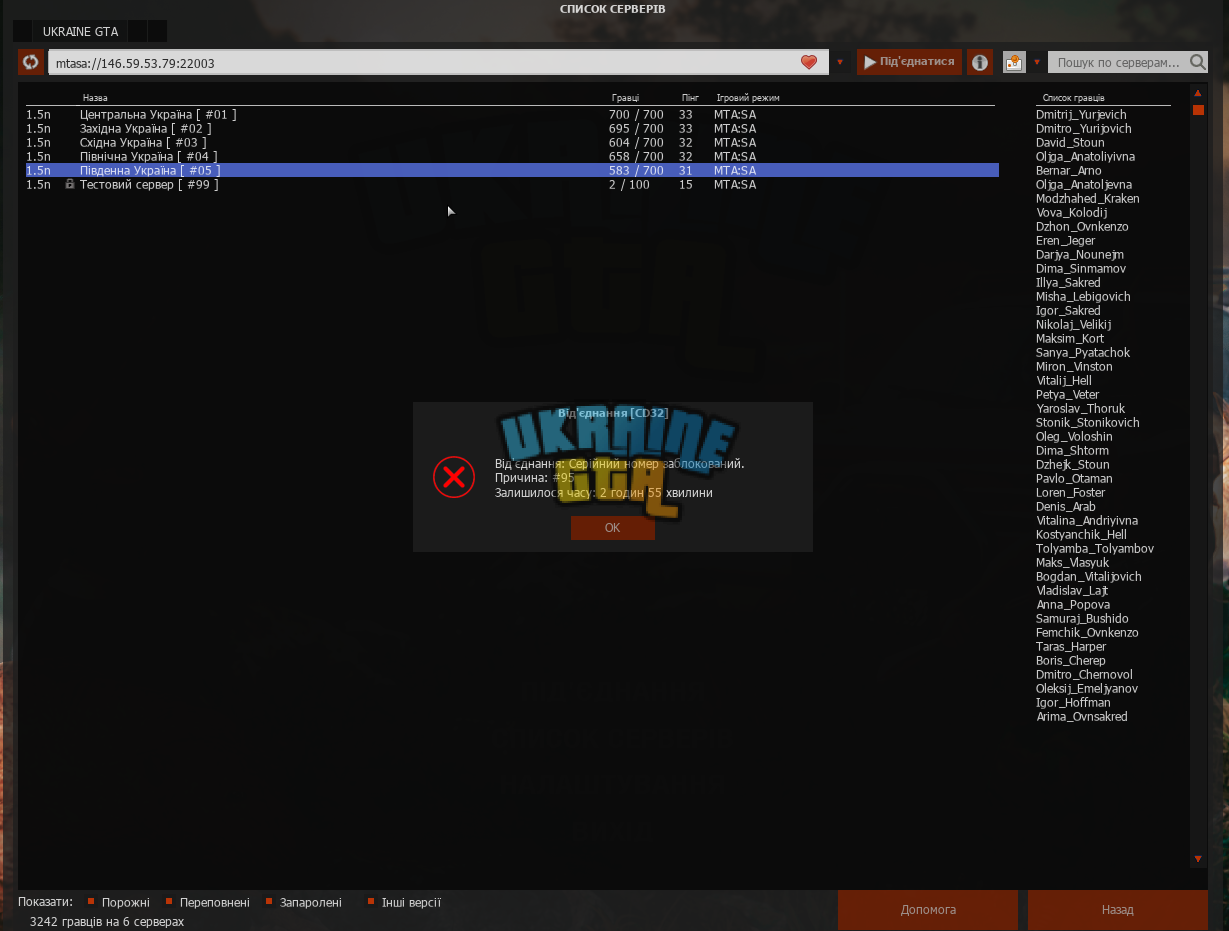
Task: Sort servers by Гравці column
Action: 625,98
